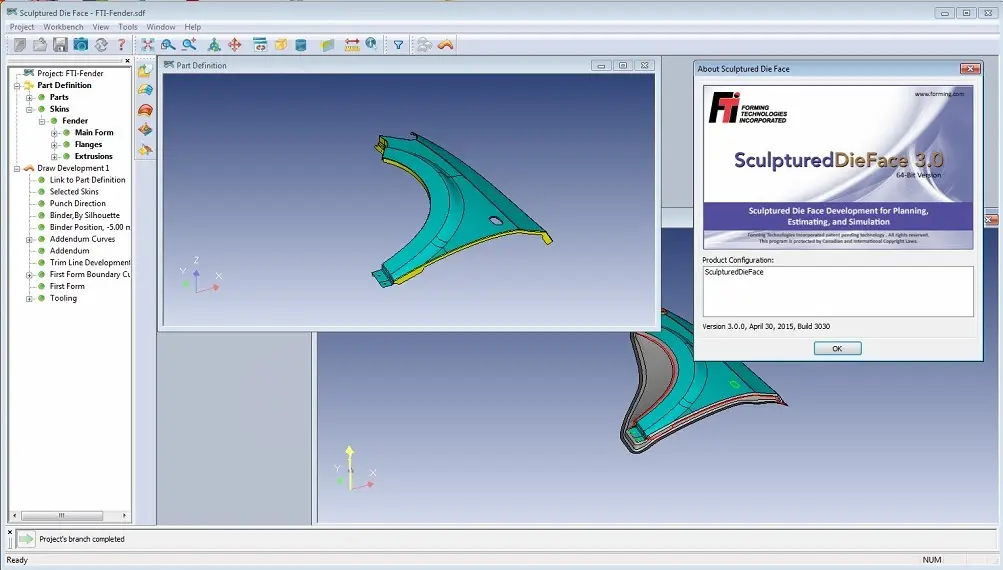Click the Zoom In/Out magnifier icon

coord(189,45)
